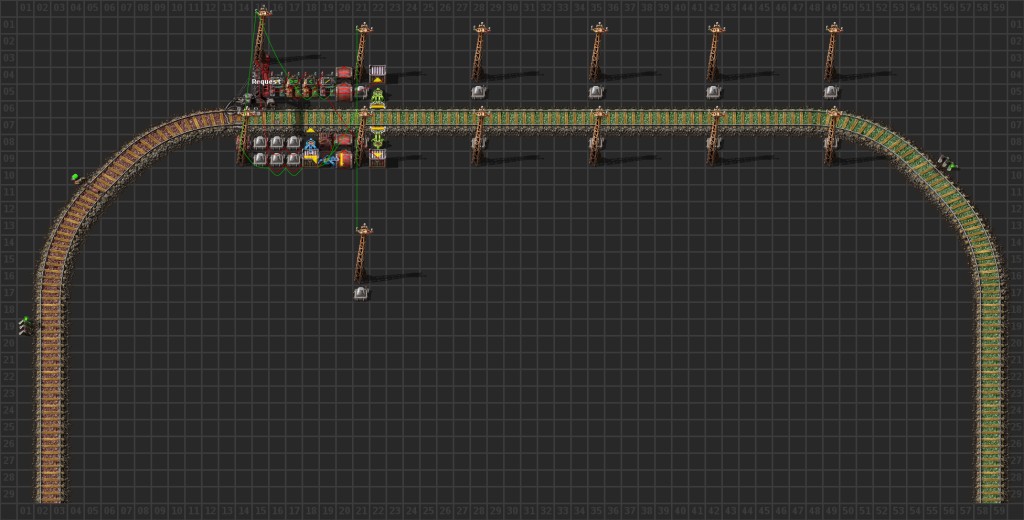
Task: Click the lower red chest at row 05
Action: (x=344, y=91)
